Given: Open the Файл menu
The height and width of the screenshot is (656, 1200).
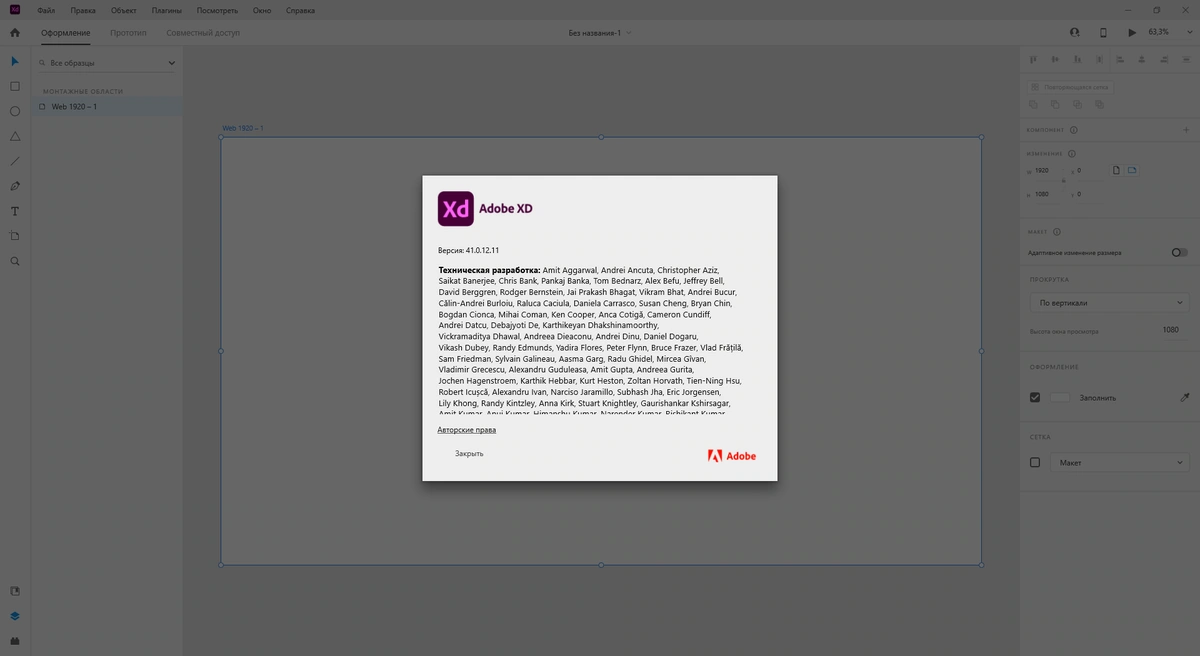Looking at the screenshot, I should 46,10.
